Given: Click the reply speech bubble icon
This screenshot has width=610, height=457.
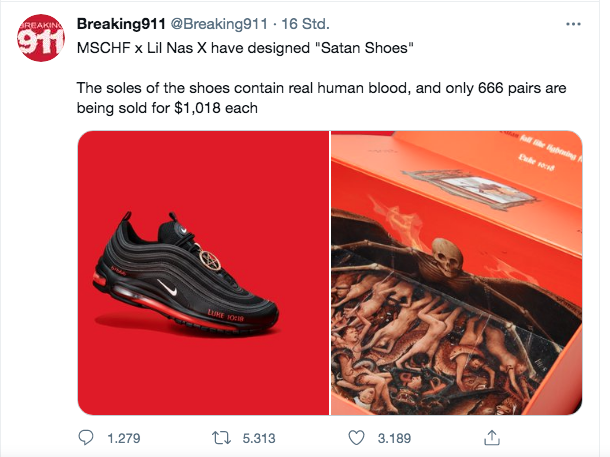Looking at the screenshot, I should pyautogui.click(x=86, y=438).
